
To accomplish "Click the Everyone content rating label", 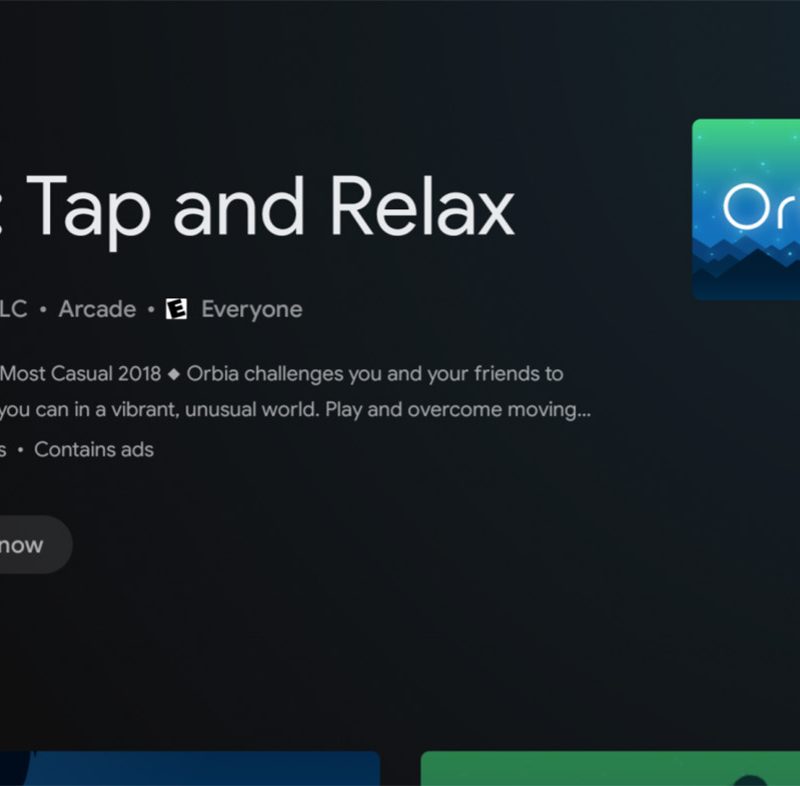I will coord(252,310).
